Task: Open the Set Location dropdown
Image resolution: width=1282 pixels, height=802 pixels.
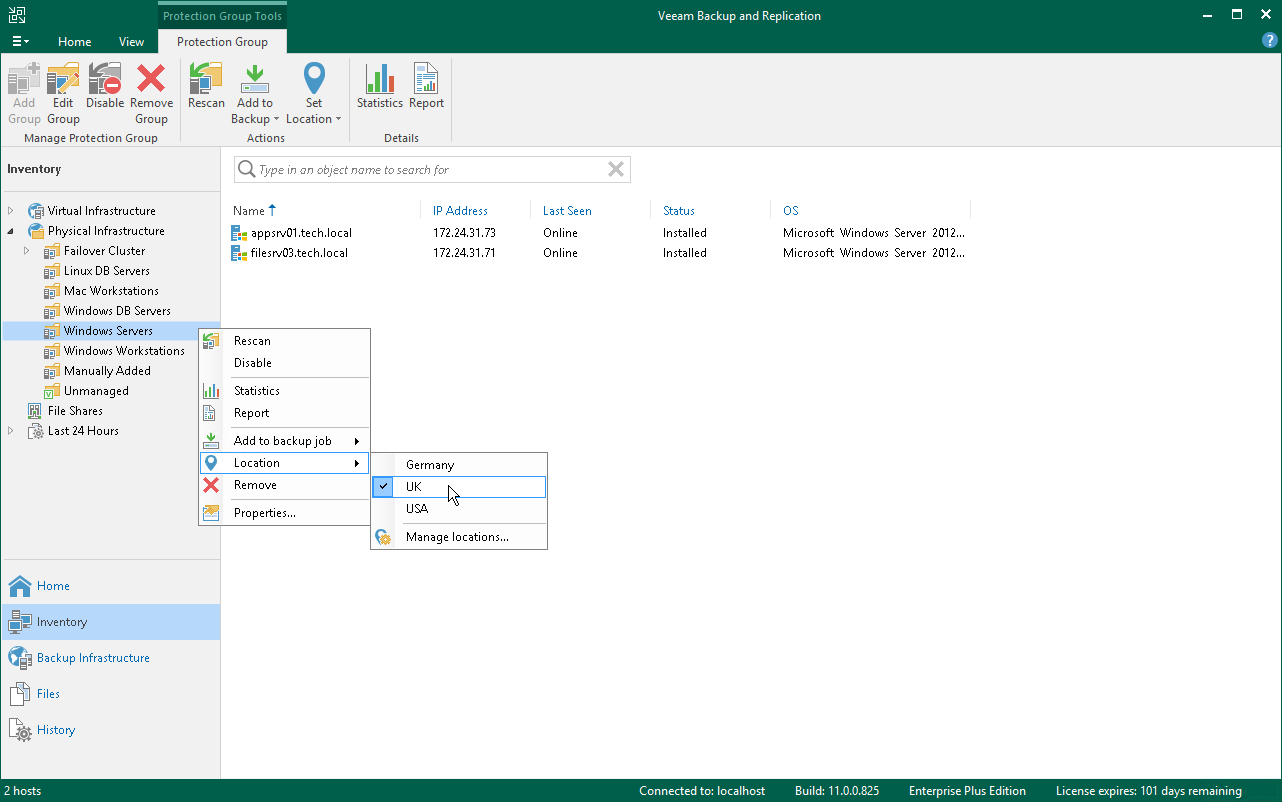Action: coord(314,95)
